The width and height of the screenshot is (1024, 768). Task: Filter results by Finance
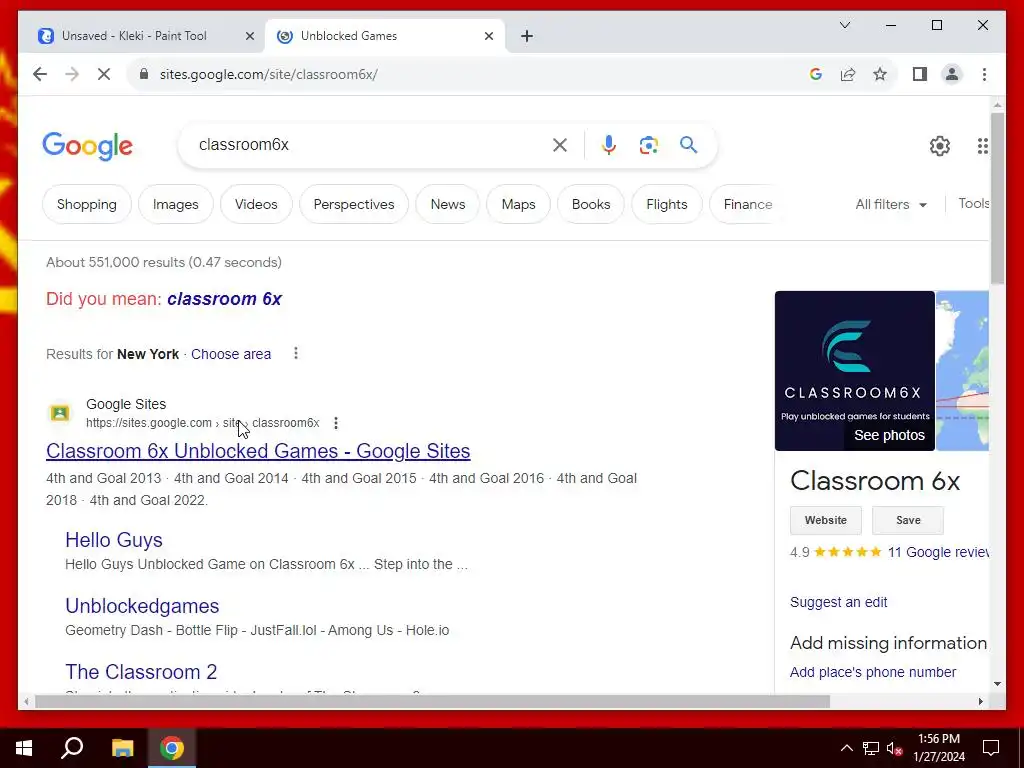[747, 204]
